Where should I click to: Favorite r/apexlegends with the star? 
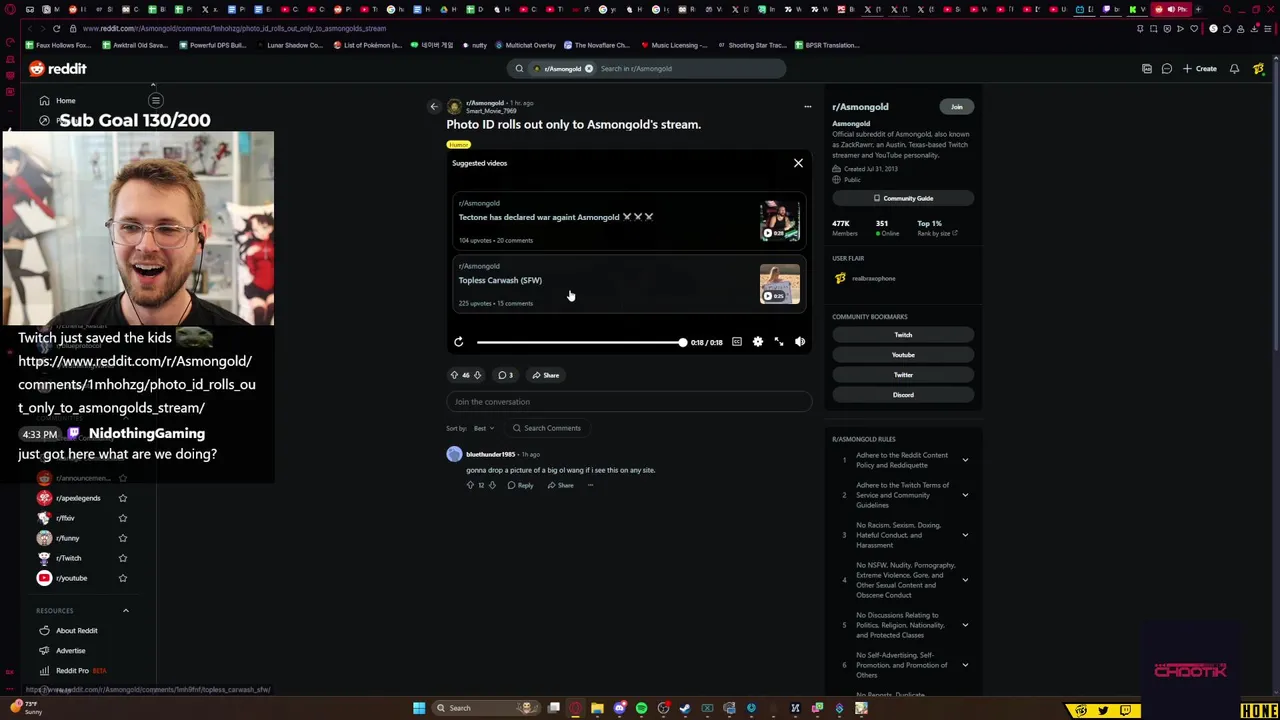coord(123,498)
